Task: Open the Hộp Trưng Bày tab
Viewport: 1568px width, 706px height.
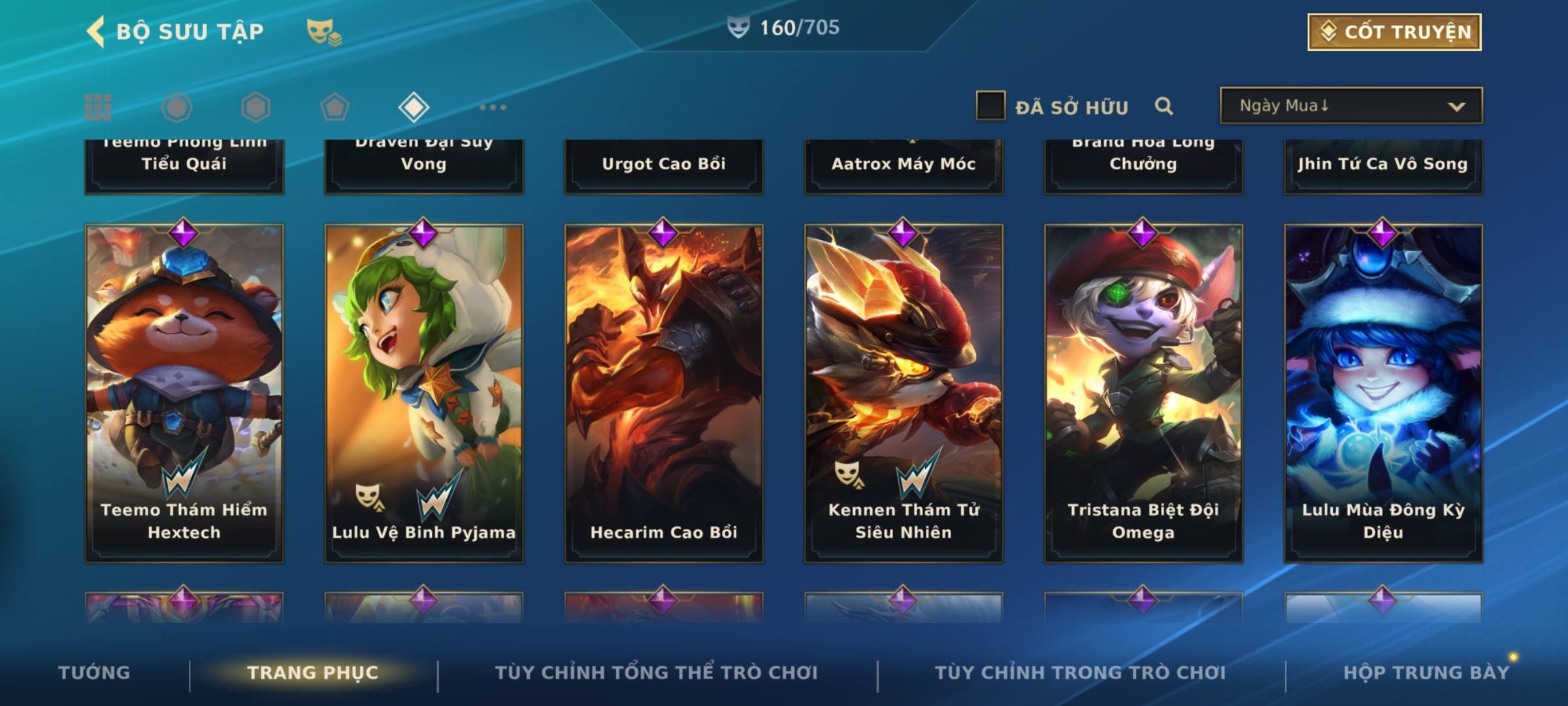Action: (1426, 672)
